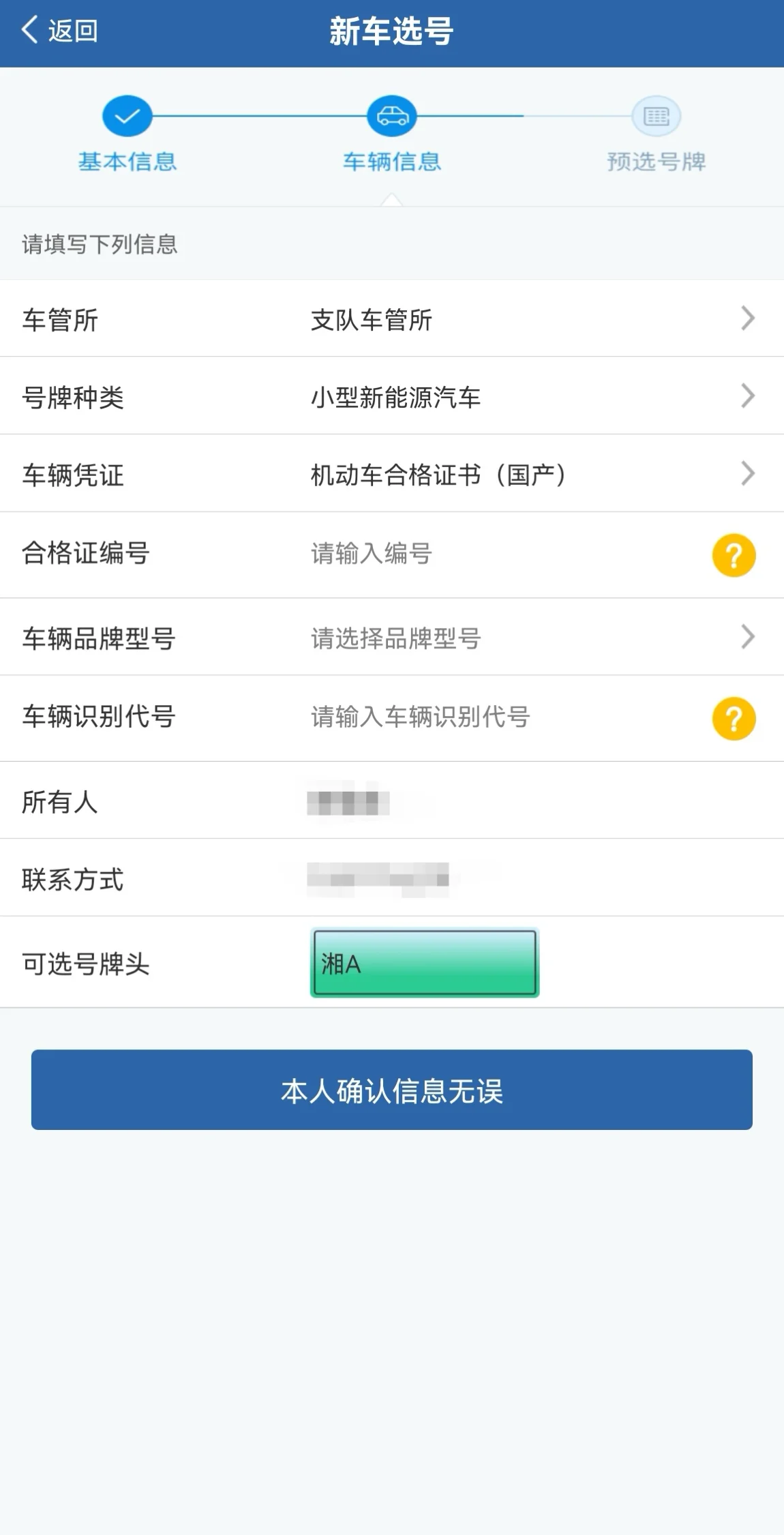Select the green 湘A plate prefix
Screen dimensions: 784x1535
(x=425, y=963)
